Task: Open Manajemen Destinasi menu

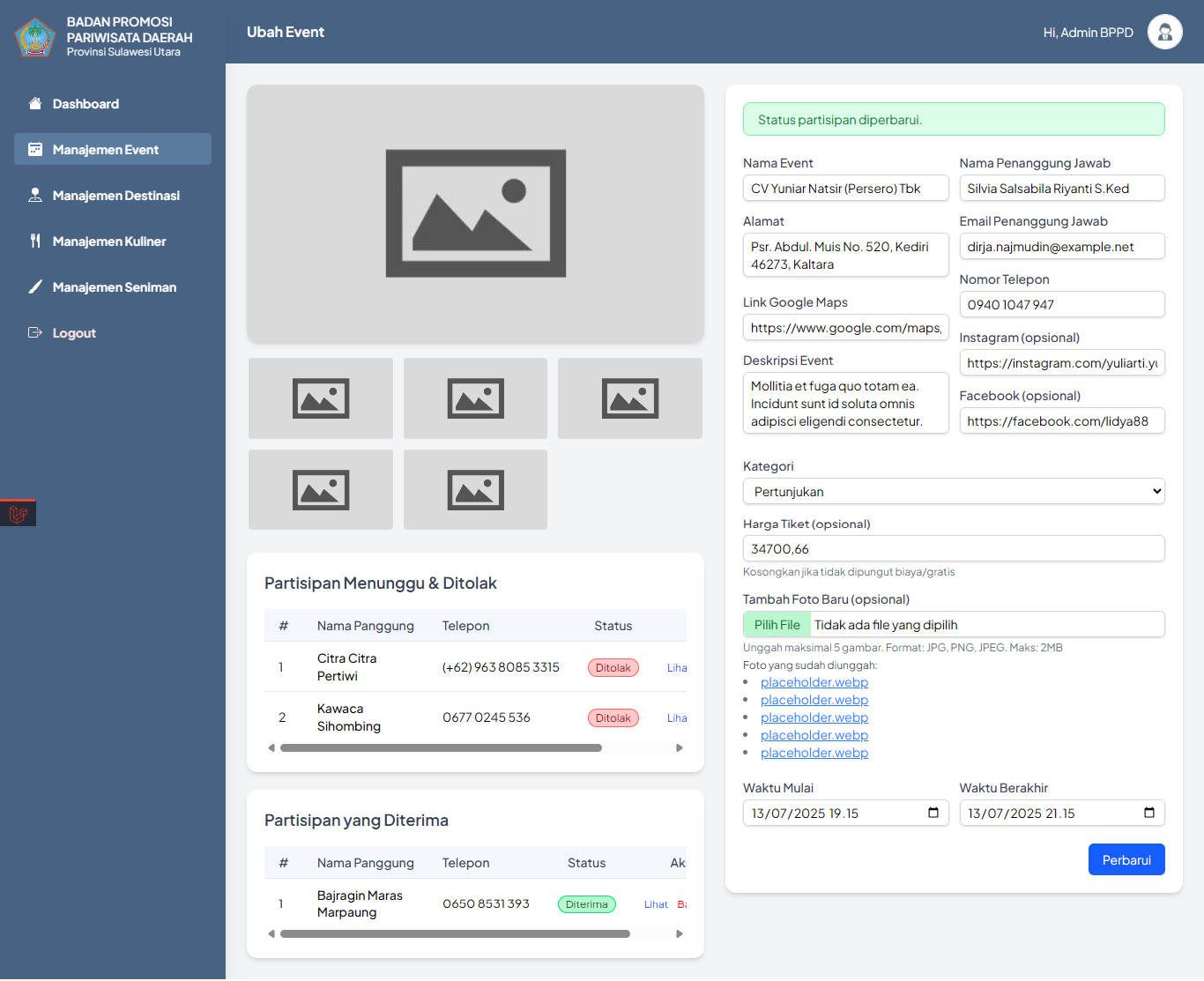Action: click(x=113, y=195)
